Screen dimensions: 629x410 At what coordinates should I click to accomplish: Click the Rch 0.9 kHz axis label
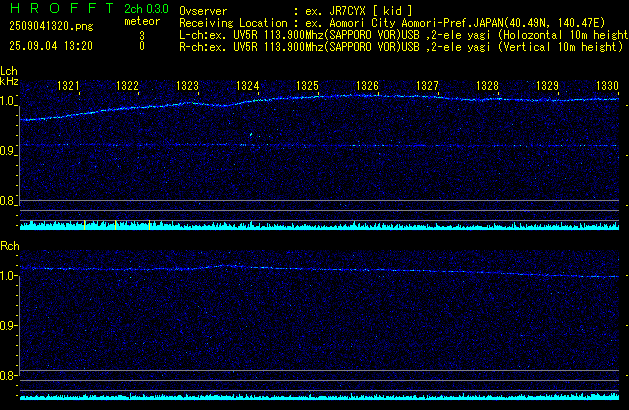tap(7, 325)
